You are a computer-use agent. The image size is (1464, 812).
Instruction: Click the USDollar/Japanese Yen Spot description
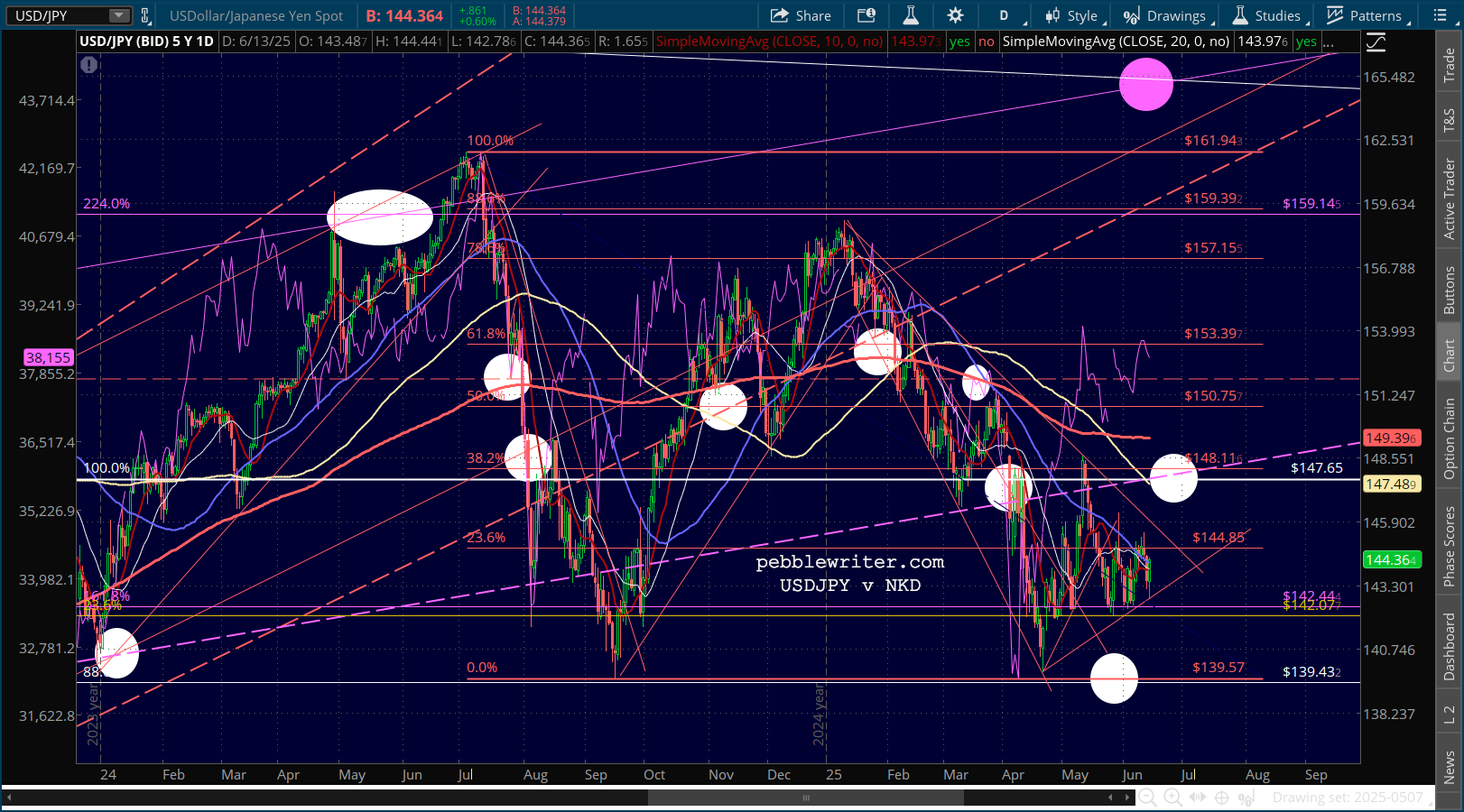[256, 16]
